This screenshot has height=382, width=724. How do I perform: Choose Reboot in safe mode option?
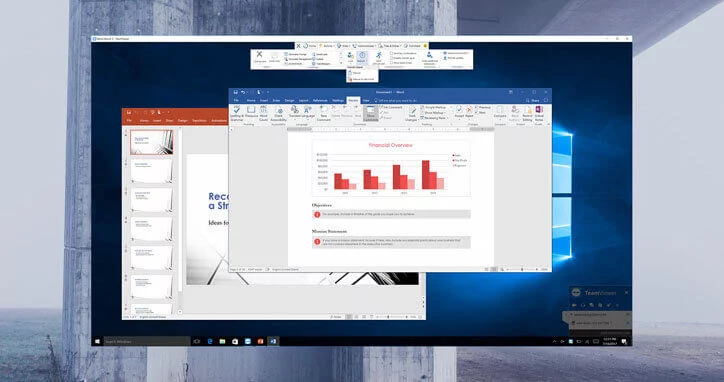[x=363, y=79]
